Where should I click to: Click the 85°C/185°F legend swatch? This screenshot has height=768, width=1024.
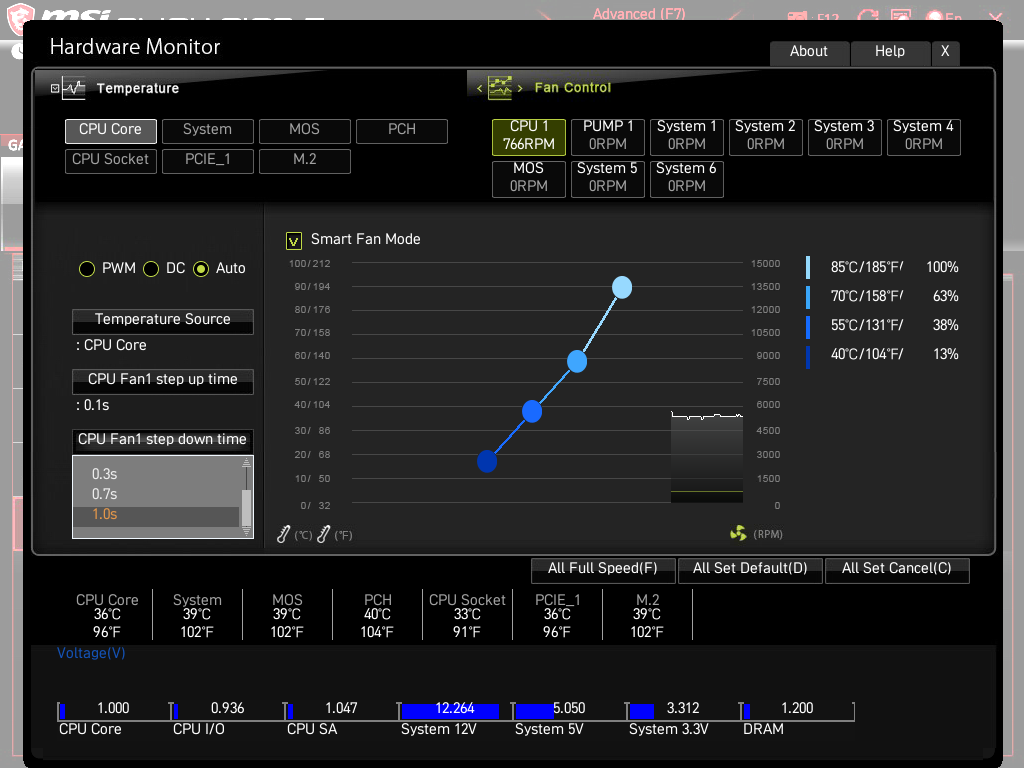pos(808,268)
